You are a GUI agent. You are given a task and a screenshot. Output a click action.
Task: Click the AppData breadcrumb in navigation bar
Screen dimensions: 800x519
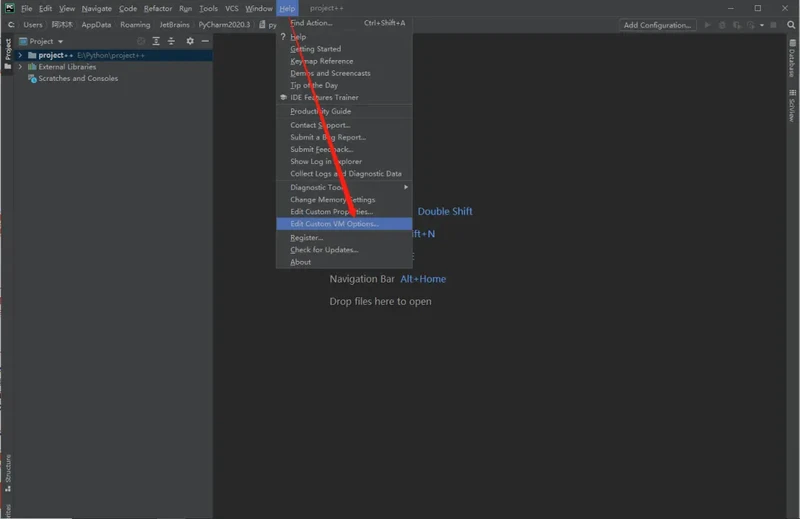click(96, 25)
